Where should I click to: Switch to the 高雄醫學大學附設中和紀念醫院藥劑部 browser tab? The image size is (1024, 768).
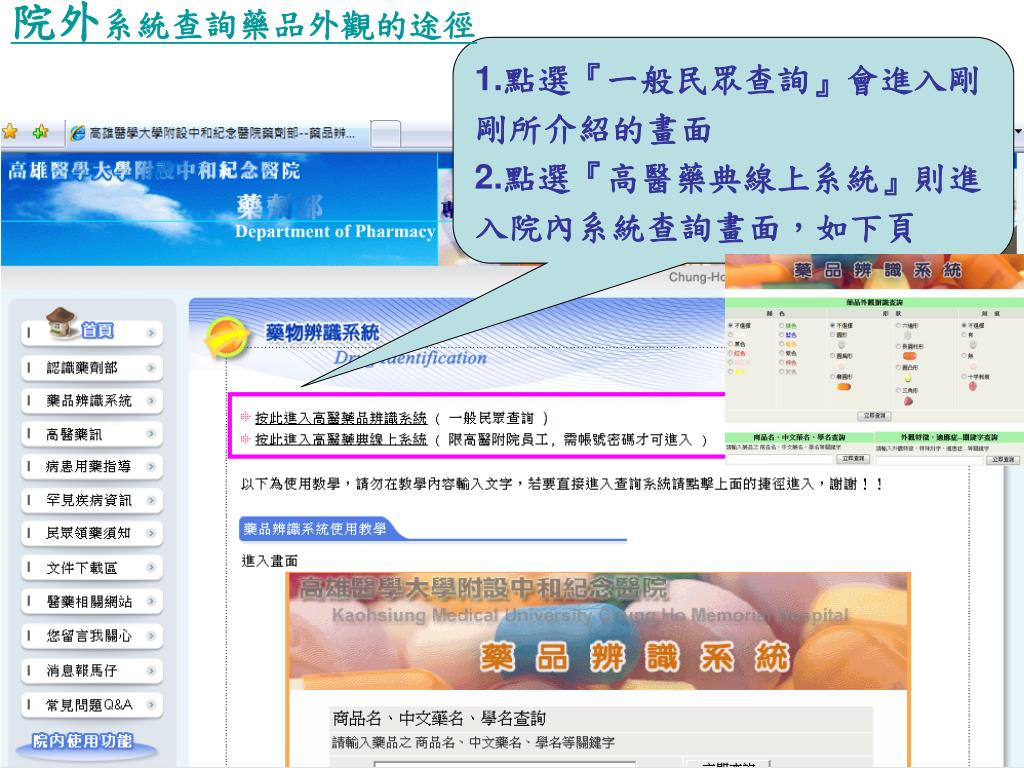click(x=217, y=133)
